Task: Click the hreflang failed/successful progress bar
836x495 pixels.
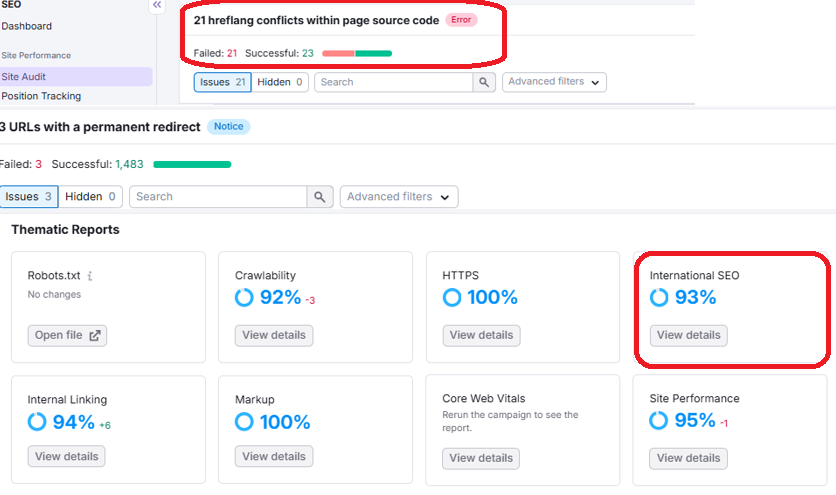Action: [357, 53]
